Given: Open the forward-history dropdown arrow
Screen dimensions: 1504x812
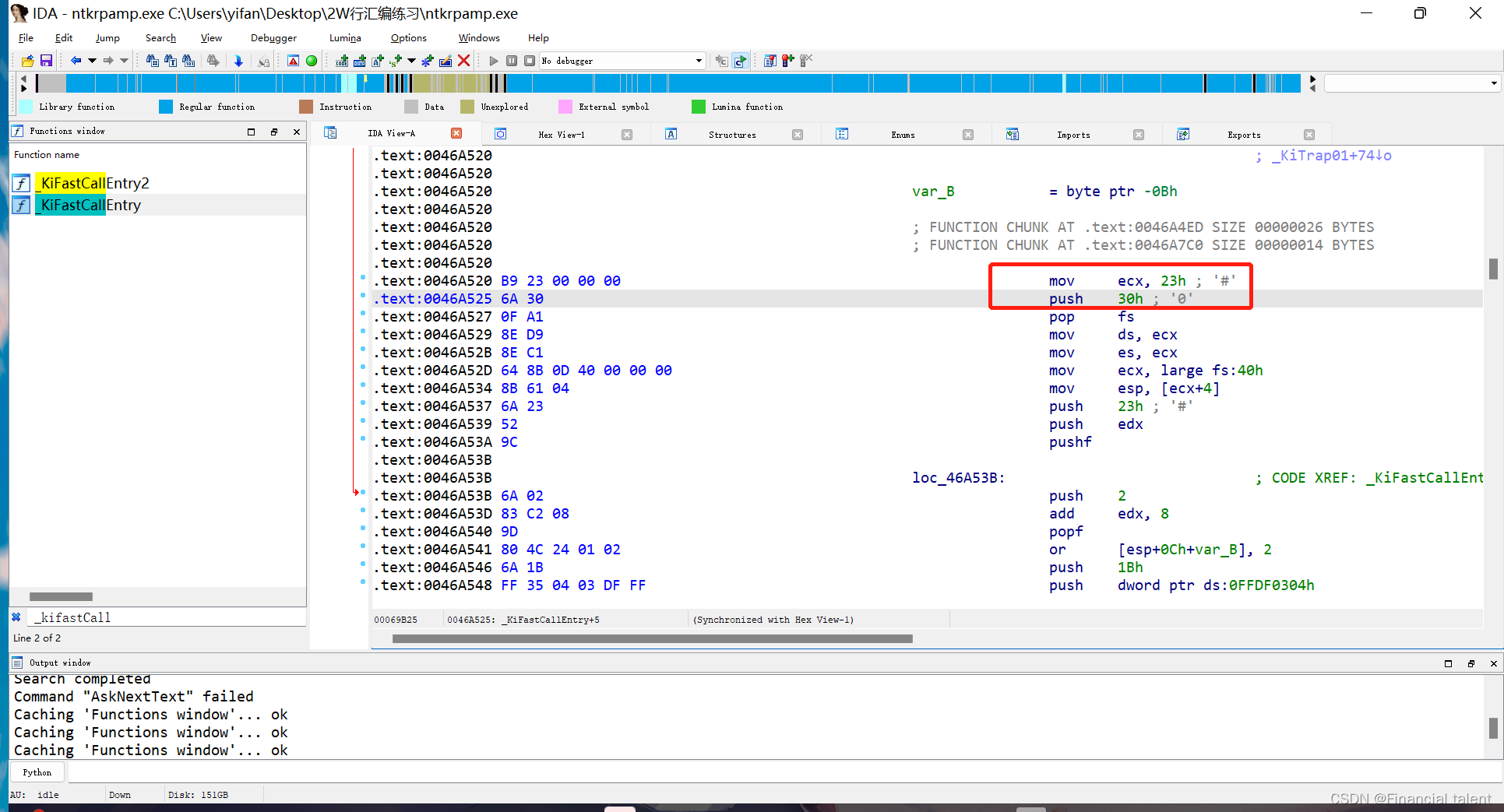Looking at the screenshot, I should coord(124,61).
